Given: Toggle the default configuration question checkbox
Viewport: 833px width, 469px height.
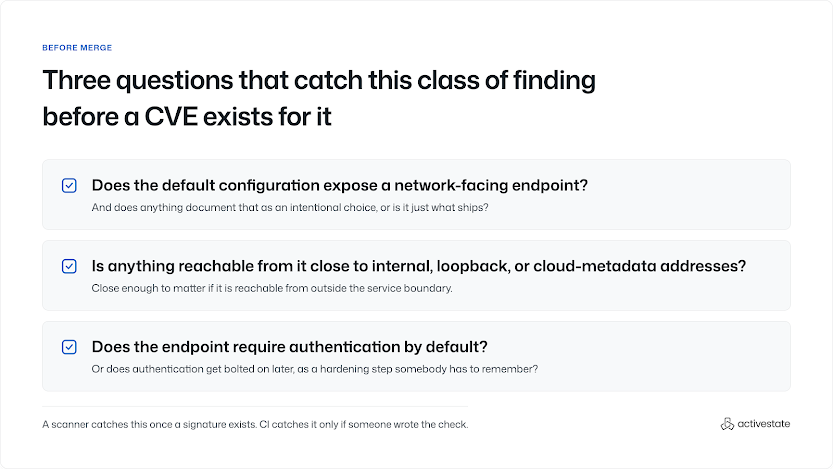Looking at the screenshot, I should click(x=69, y=185).
